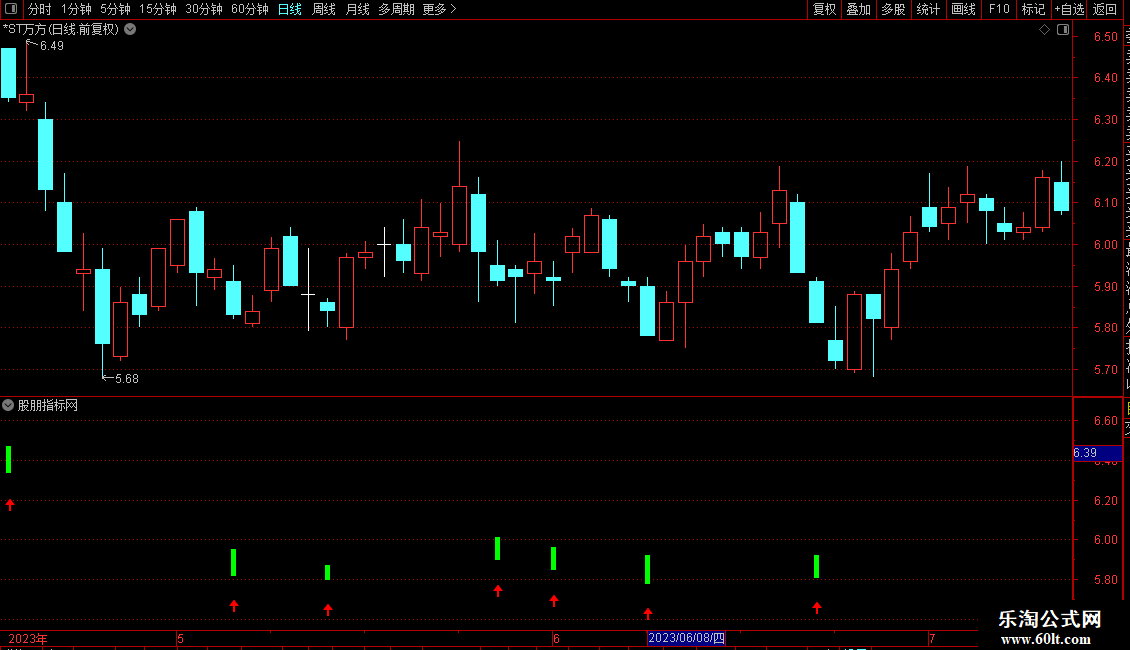Click the diamond icon in chart corner
This screenshot has width=1130, height=650.
[1044, 30]
